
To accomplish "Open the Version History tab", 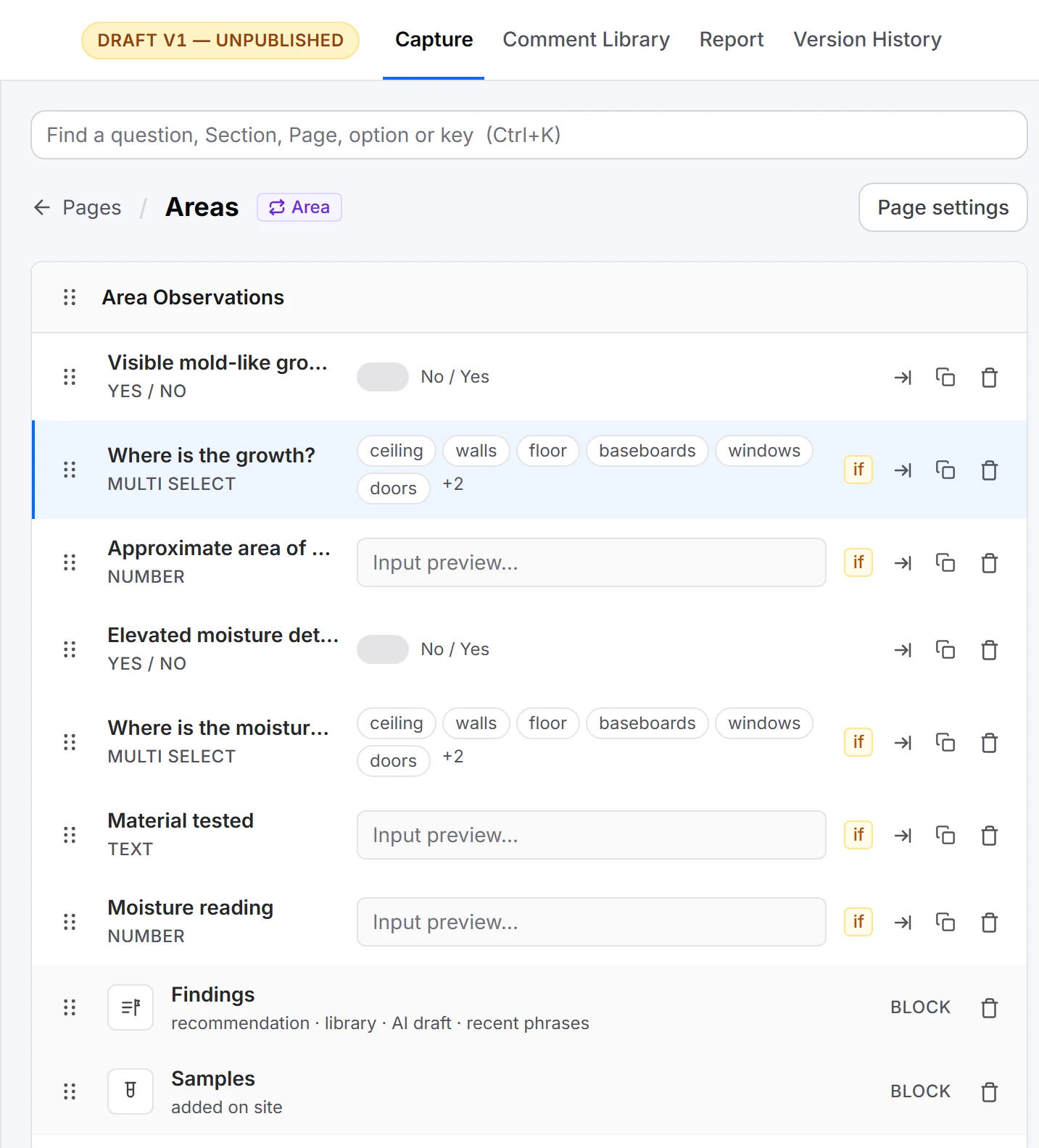I will [867, 40].
